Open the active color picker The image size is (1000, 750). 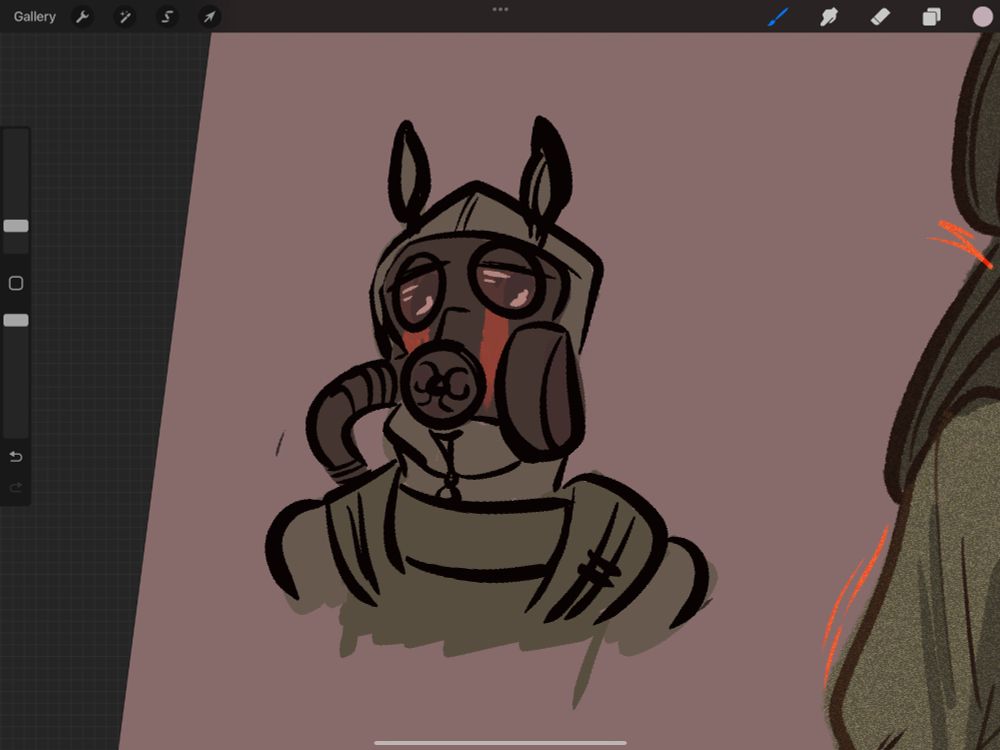coord(982,17)
